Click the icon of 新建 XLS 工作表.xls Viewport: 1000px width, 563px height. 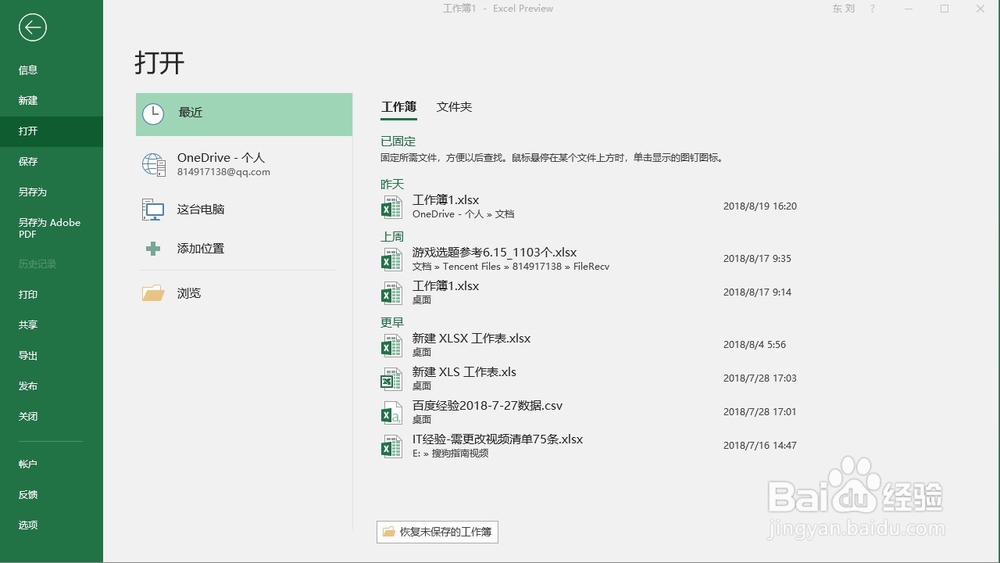pyautogui.click(x=392, y=379)
